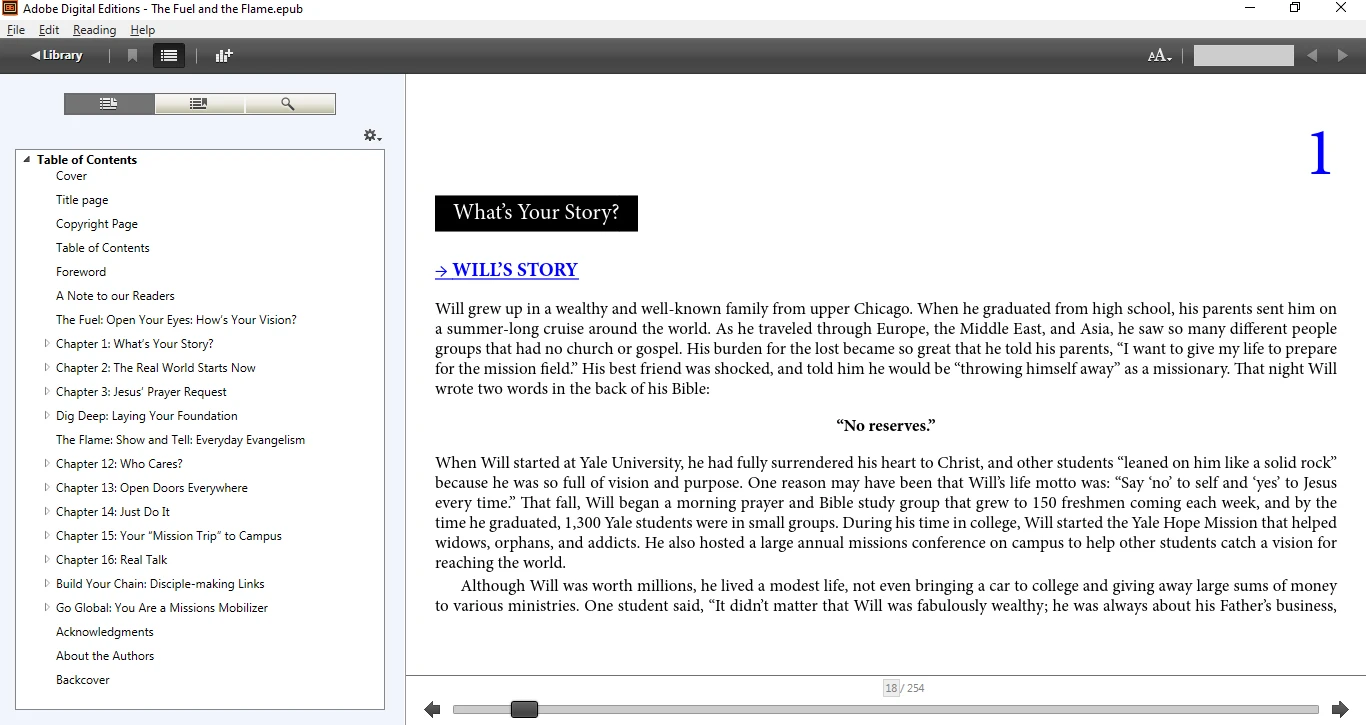Click the add-to-bookshelf chart icon

click(224, 56)
